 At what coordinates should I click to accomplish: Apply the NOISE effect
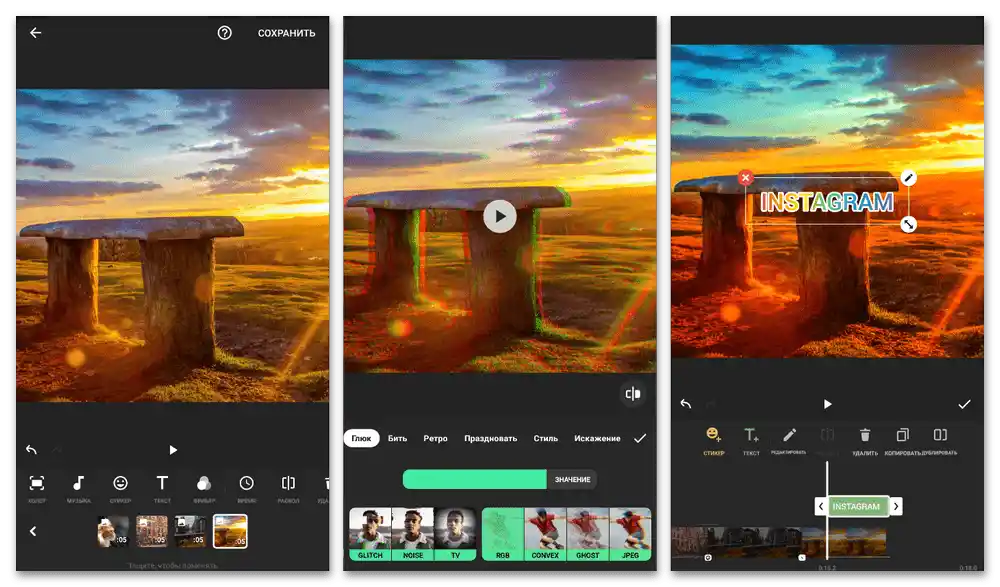[x=413, y=534]
